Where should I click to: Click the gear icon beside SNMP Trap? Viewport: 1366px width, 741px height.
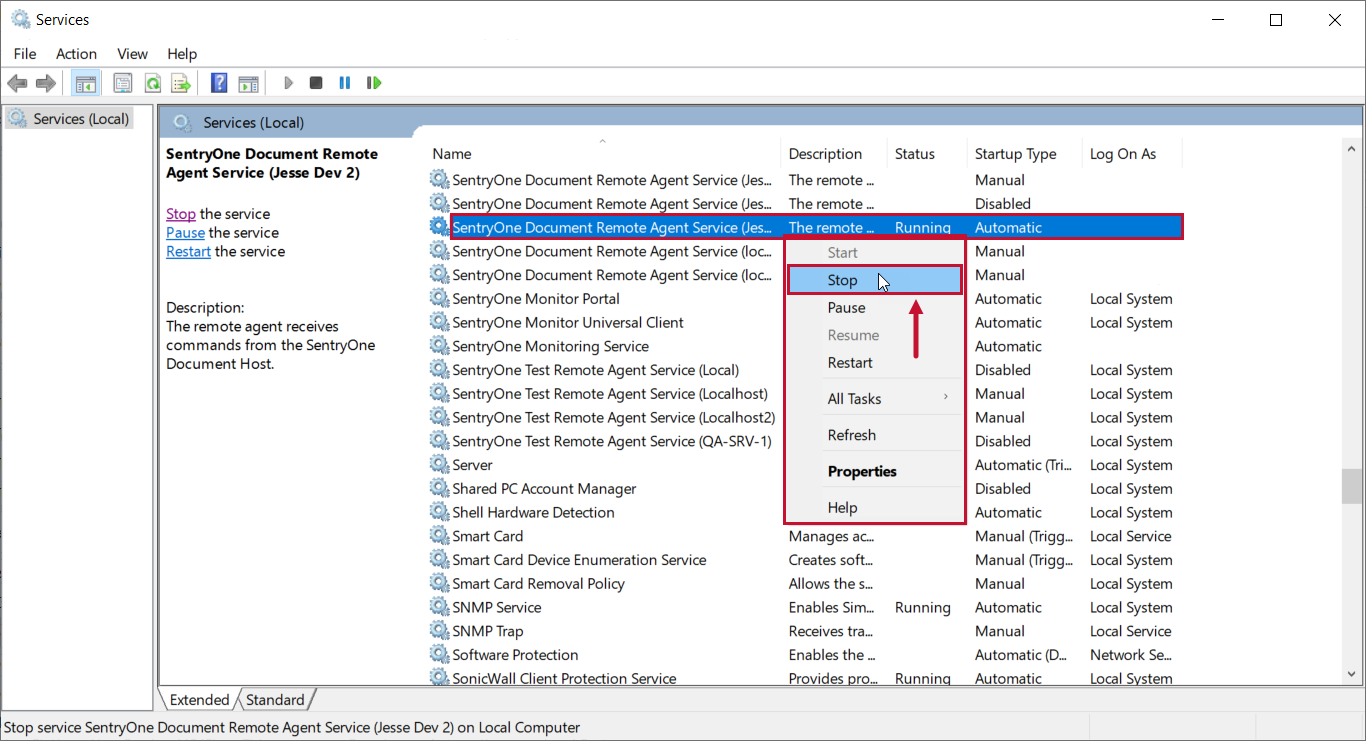439,631
